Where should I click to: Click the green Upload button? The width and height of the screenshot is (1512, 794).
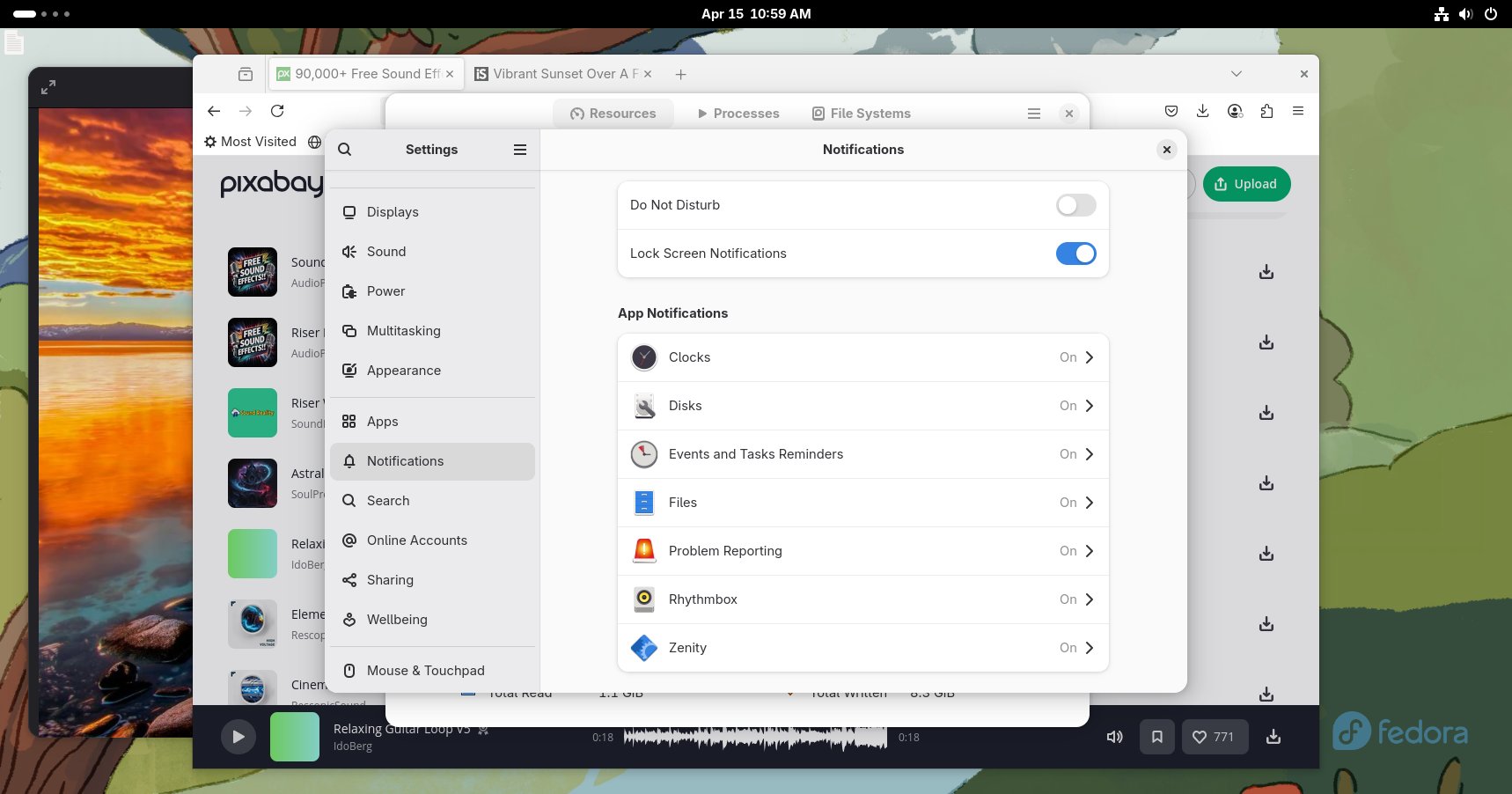click(1246, 184)
